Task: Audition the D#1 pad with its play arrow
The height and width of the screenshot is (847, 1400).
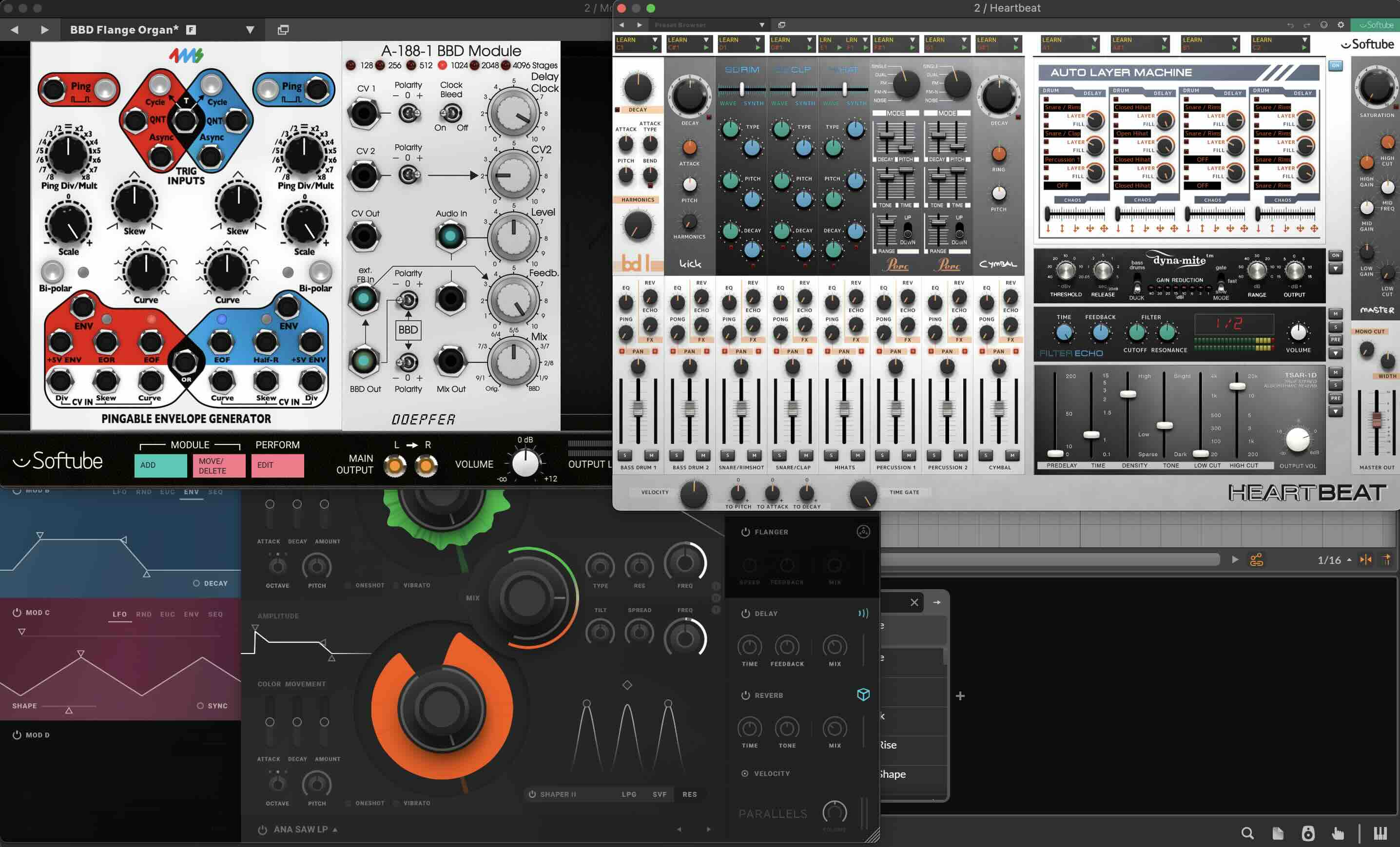Action: (809, 48)
